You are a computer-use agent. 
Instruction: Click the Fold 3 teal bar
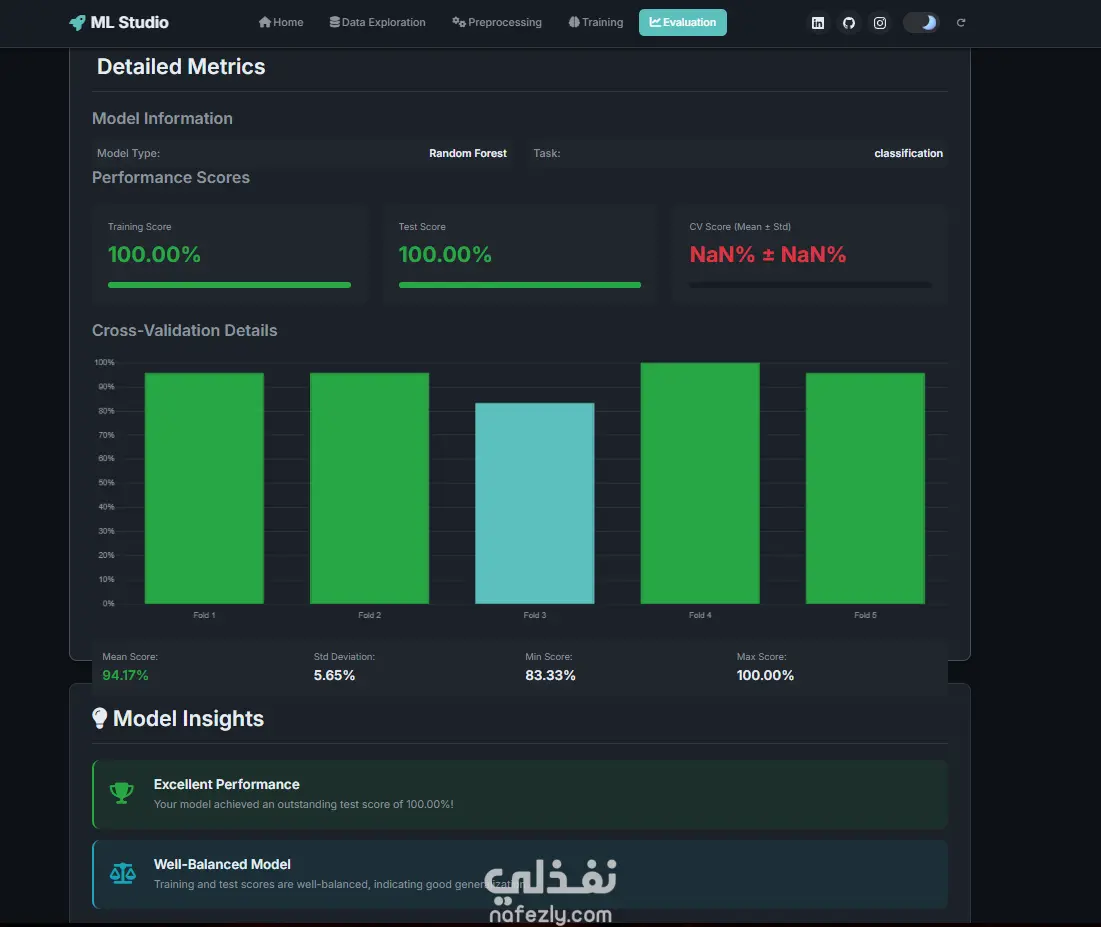point(534,503)
